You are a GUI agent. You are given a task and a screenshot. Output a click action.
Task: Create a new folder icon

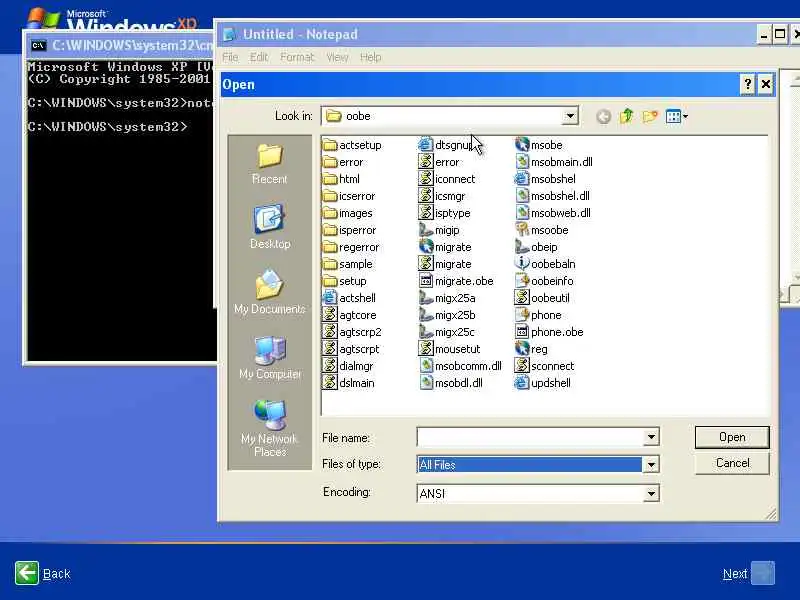point(650,116)
